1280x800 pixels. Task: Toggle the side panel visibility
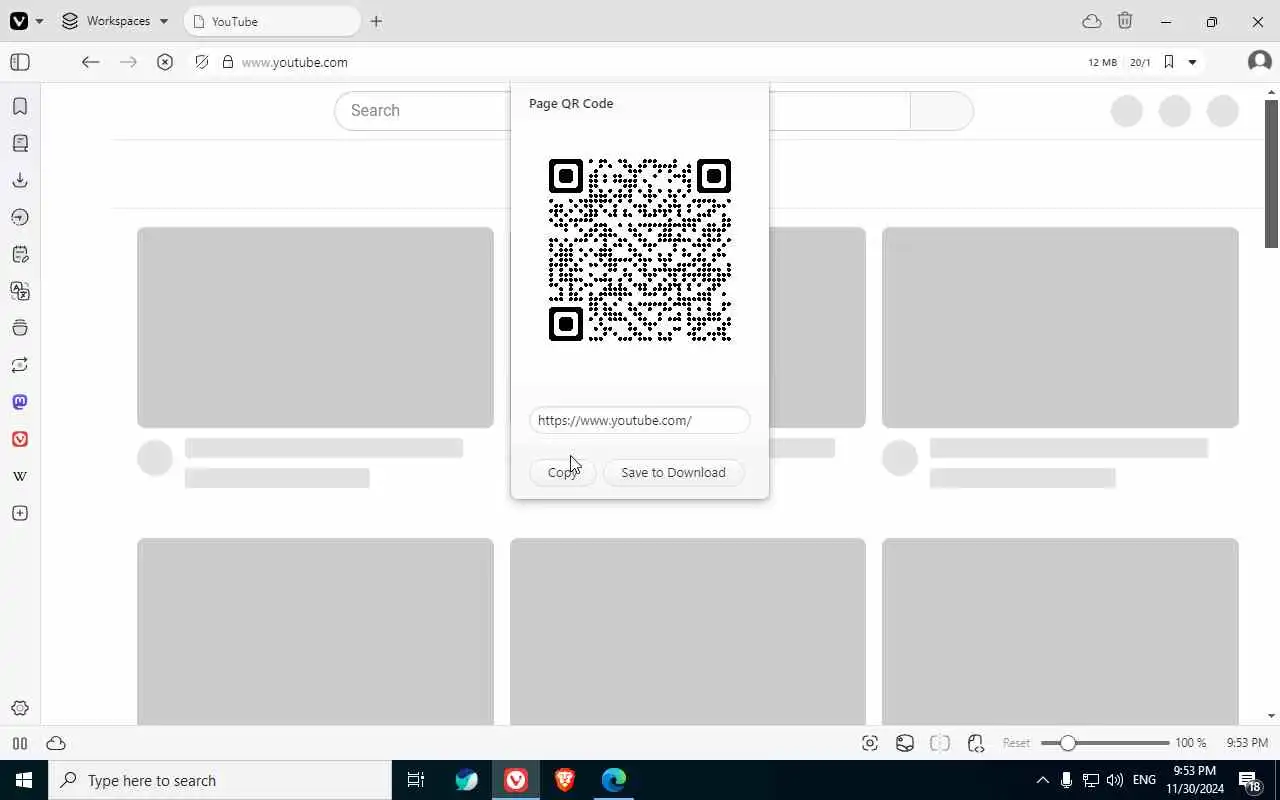pyautogui.click(x=19, y=62)
